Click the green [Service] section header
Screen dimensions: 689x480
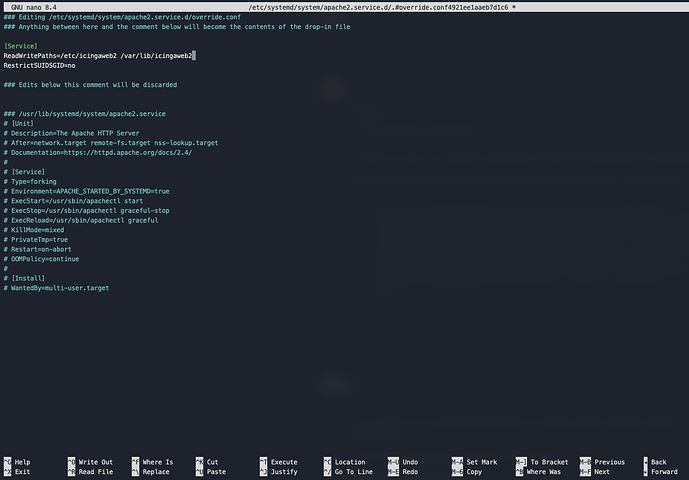coord(21,46)
